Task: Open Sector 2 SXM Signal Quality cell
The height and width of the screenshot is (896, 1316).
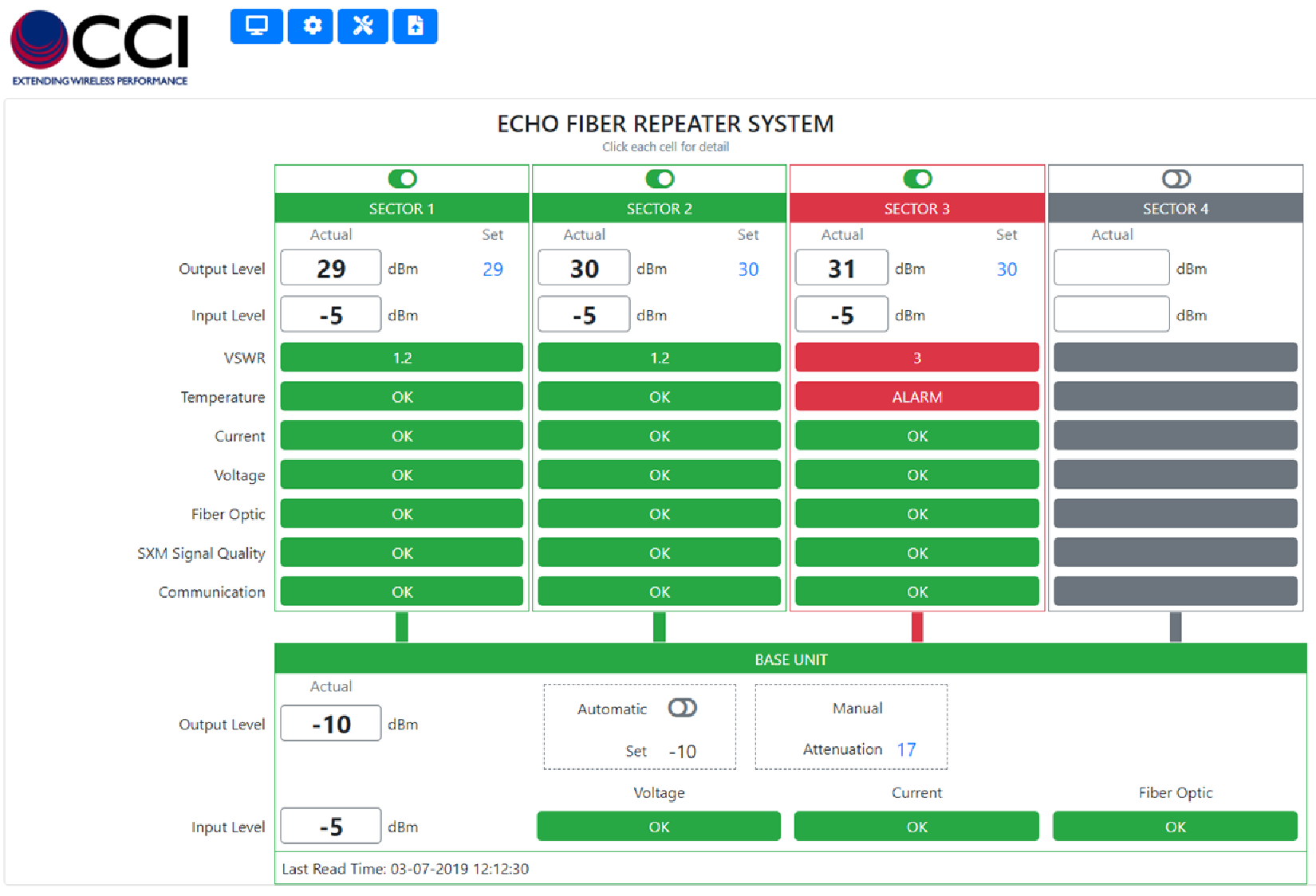Action: [x=660, y=552]
